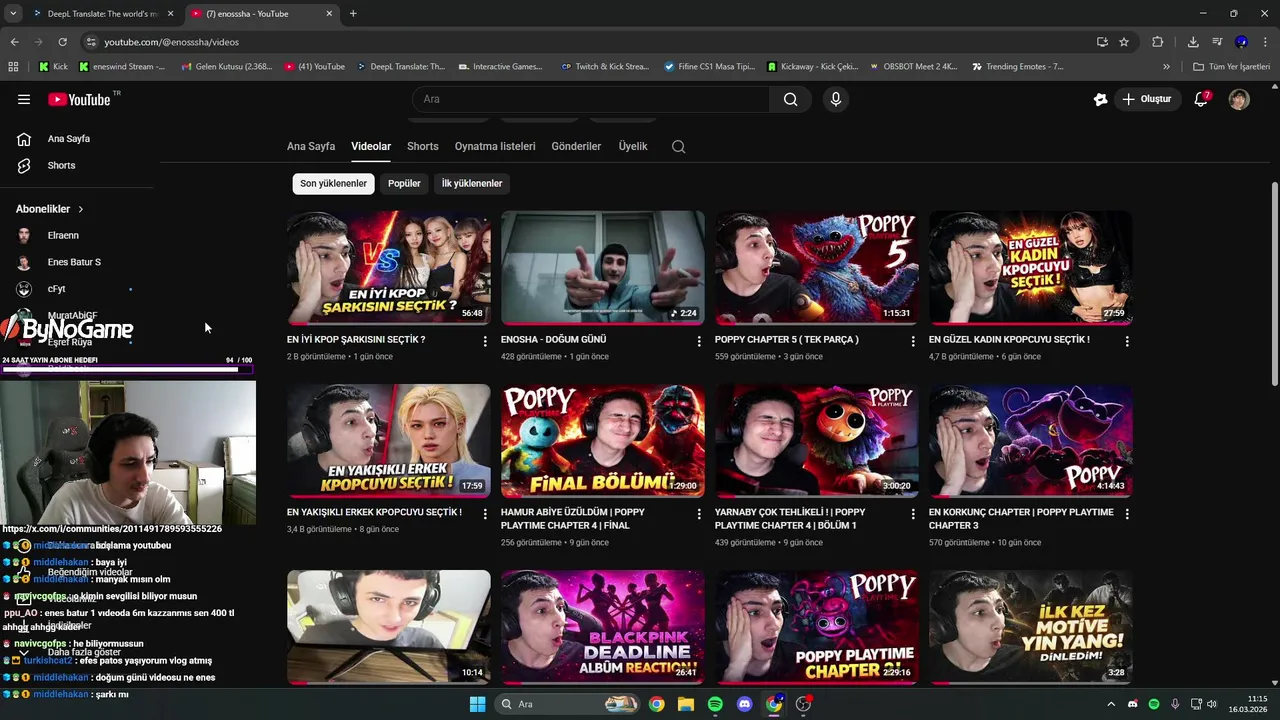Expand the hidden bookmarks overflow chevron
This screenshot has width=1280, height=720.
click(1166, 67)
